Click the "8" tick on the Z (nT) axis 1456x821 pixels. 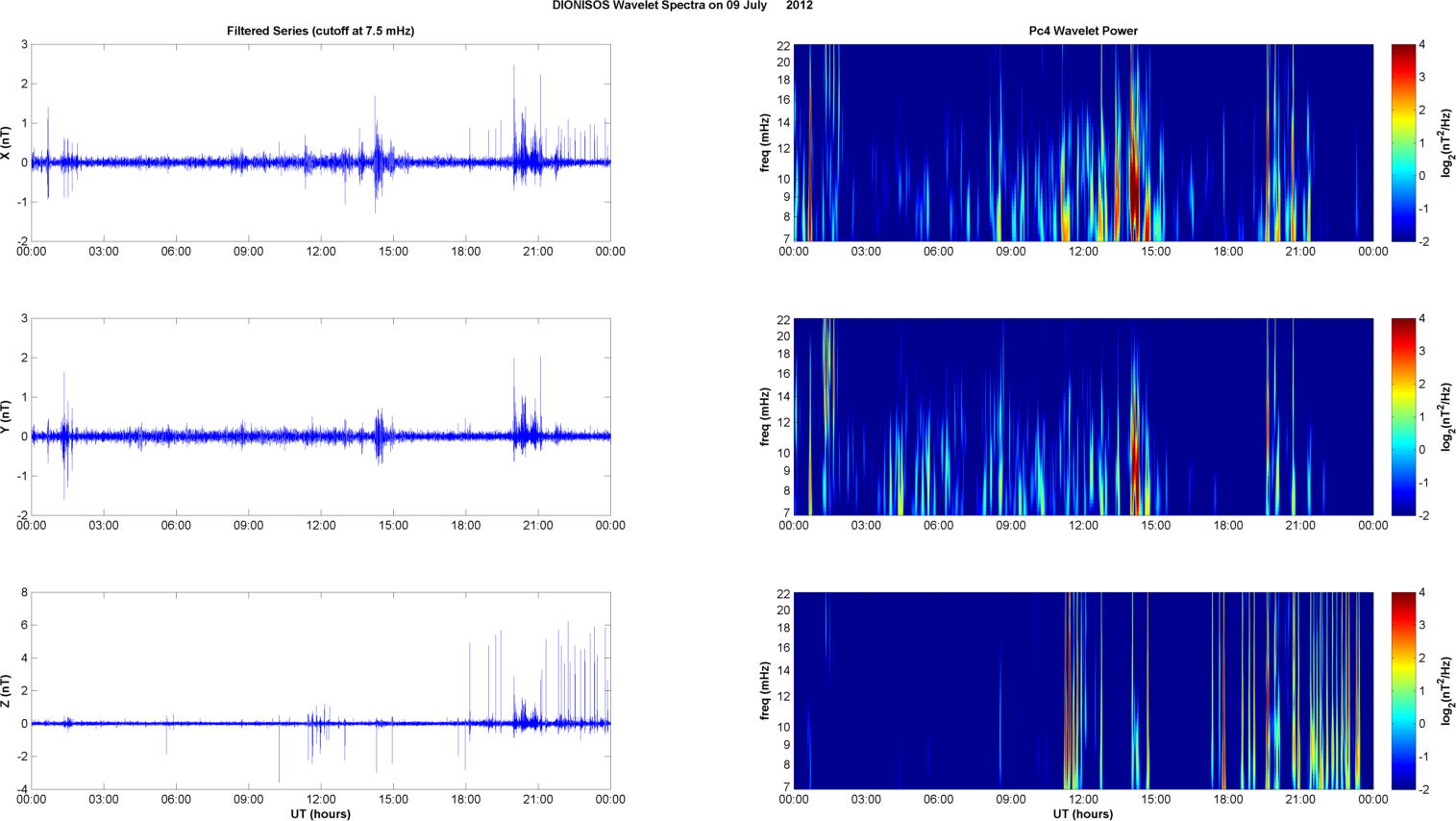(24, 593)
